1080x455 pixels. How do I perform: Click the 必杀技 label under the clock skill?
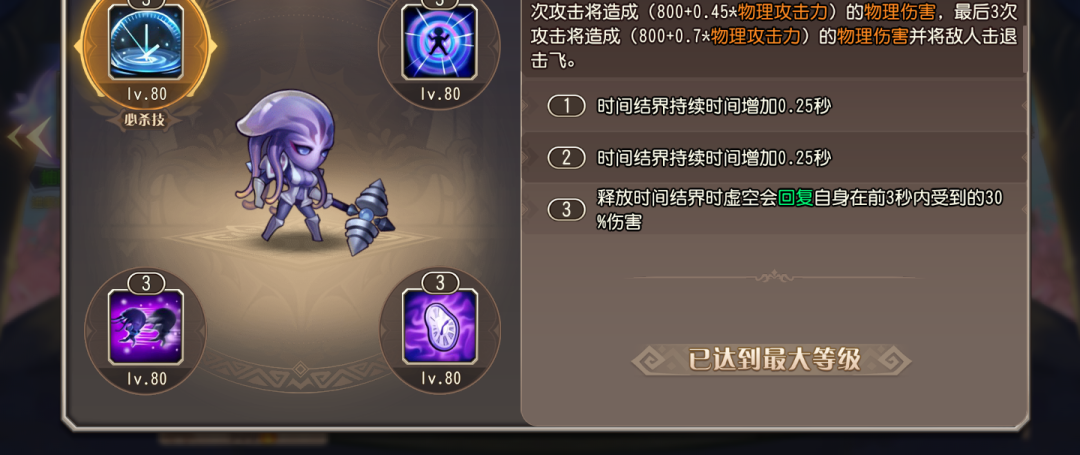[146, 120]
